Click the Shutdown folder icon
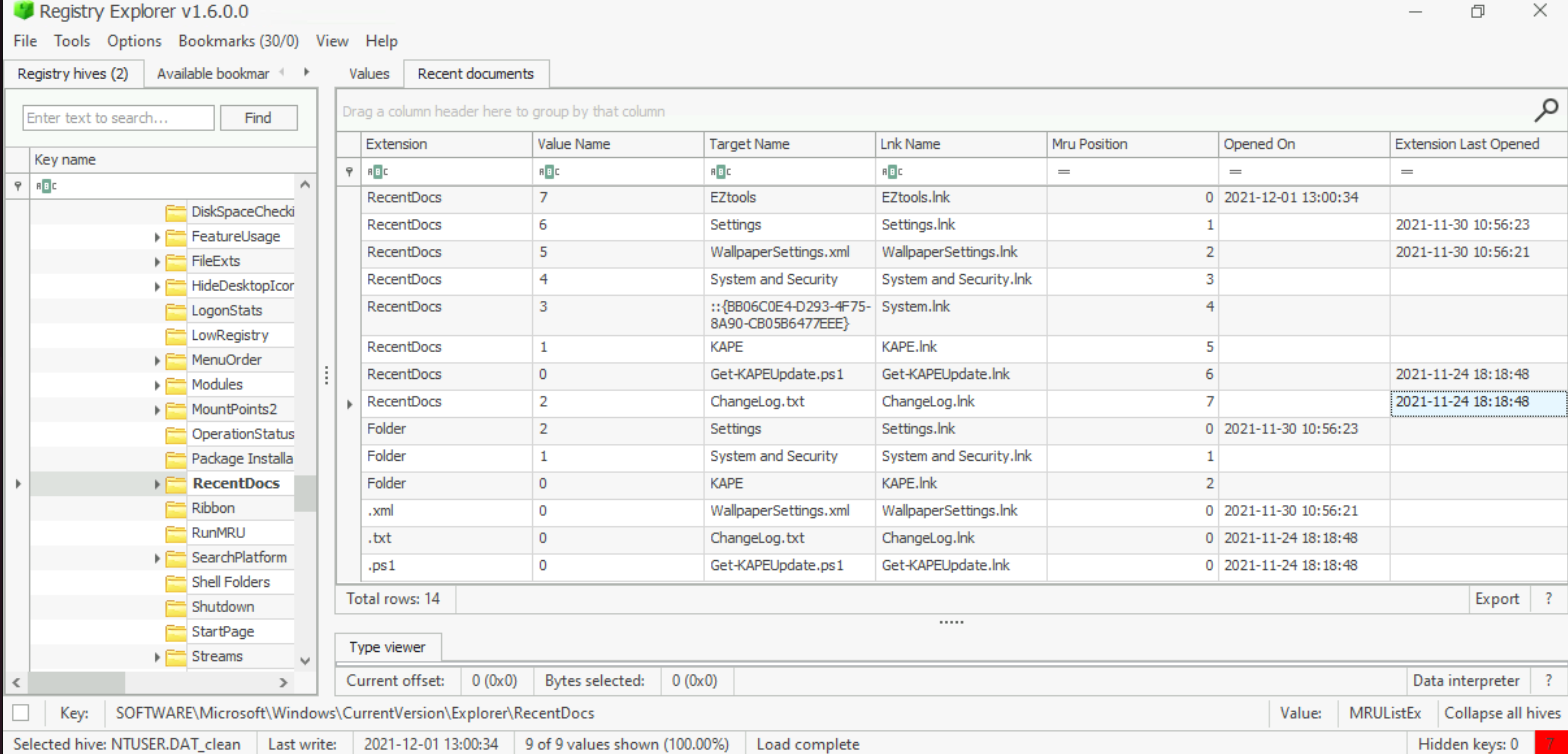1568x754 pixels. tap(176, 608)
